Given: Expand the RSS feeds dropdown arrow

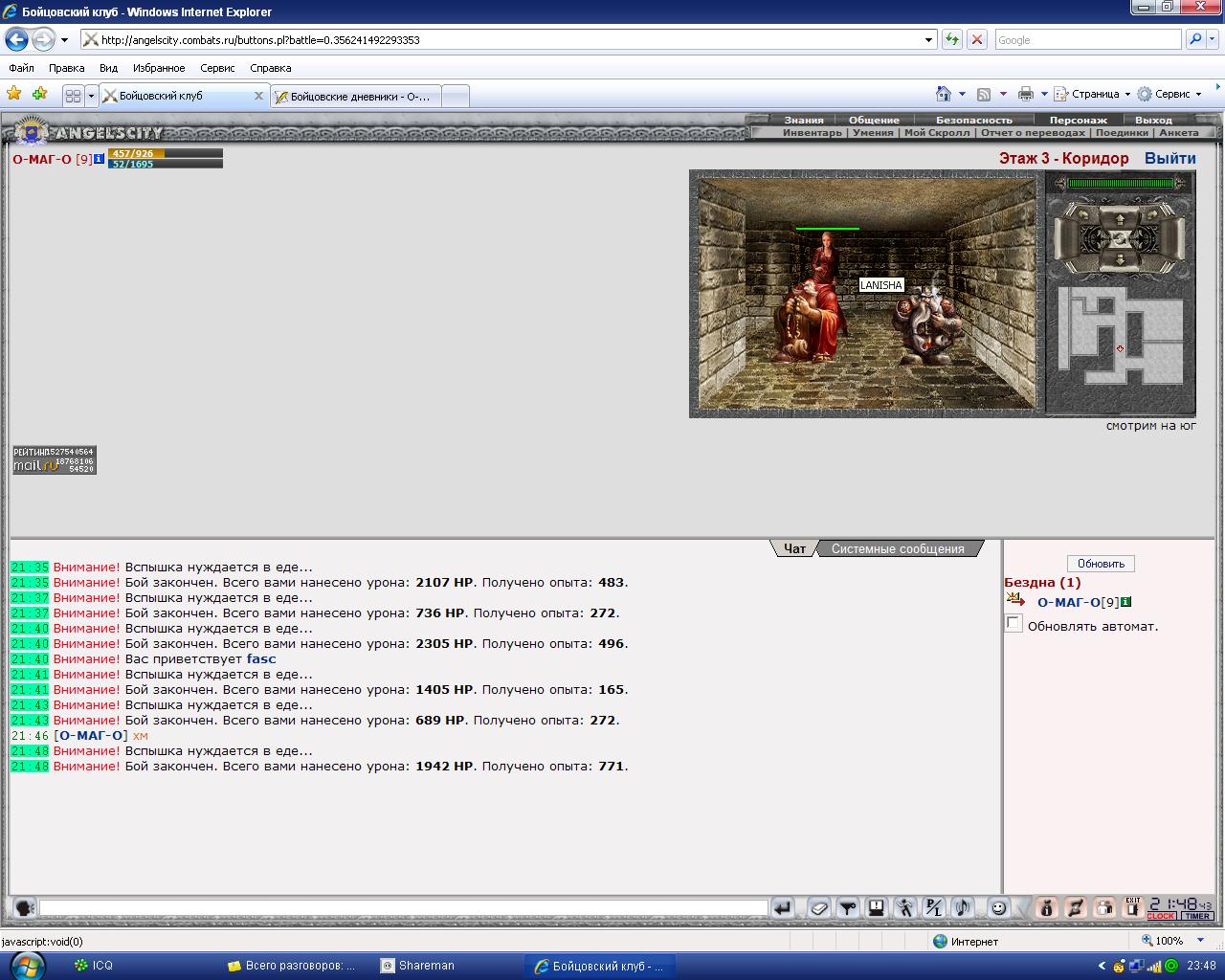Looking at the screenshot, I should point(1002,94).
